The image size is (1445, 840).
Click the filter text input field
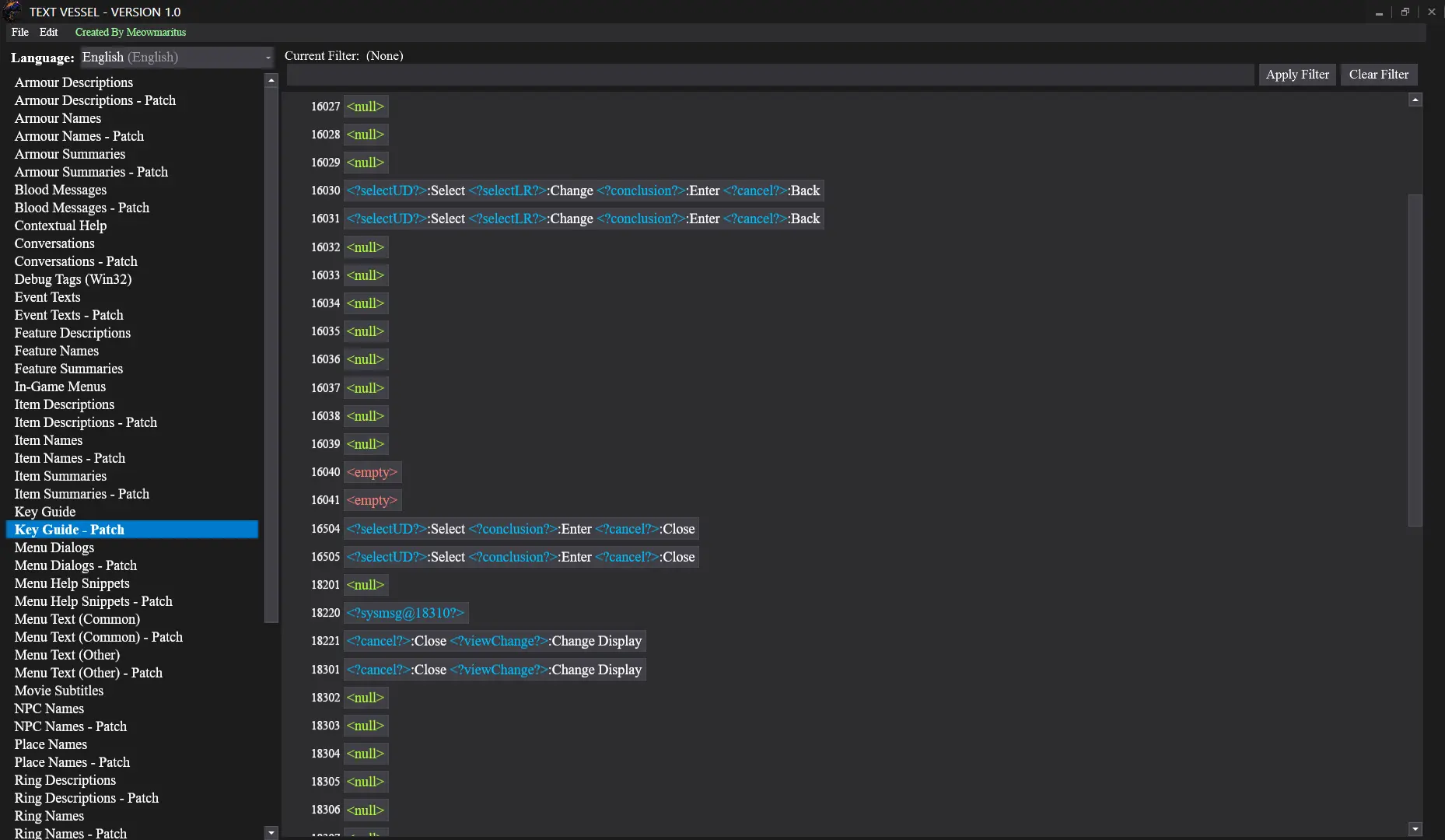pos(770,75)
